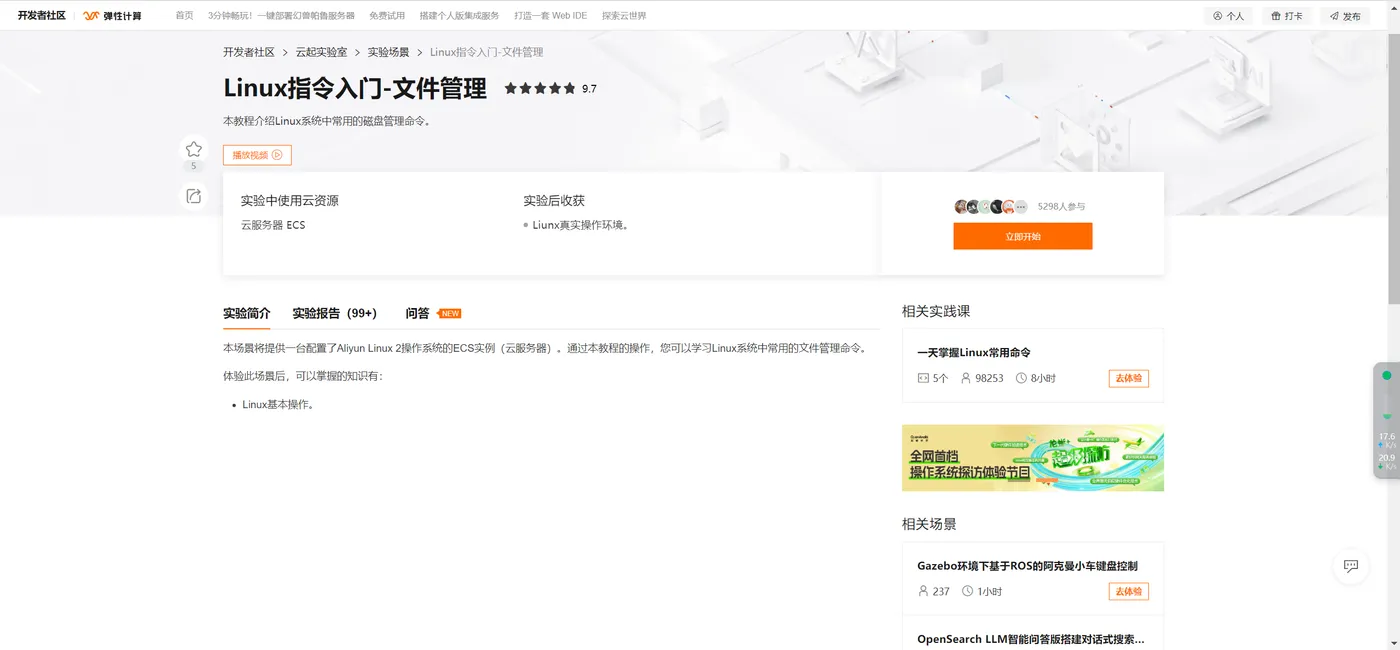Click the 9.7 rating score
Viewport: 1400px width, 650px height.
tap(589, 89)
